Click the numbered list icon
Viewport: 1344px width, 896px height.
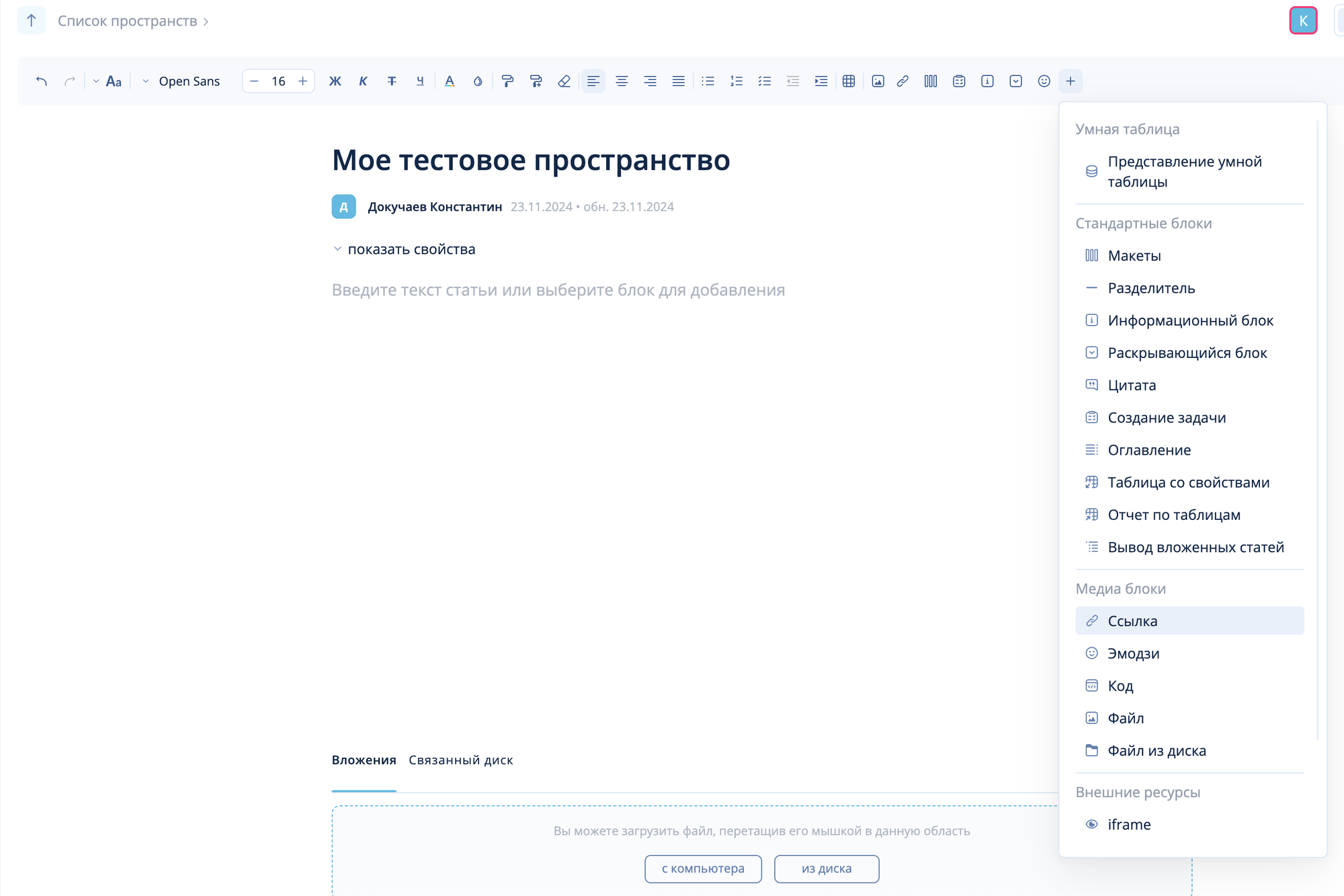[737, 81]
